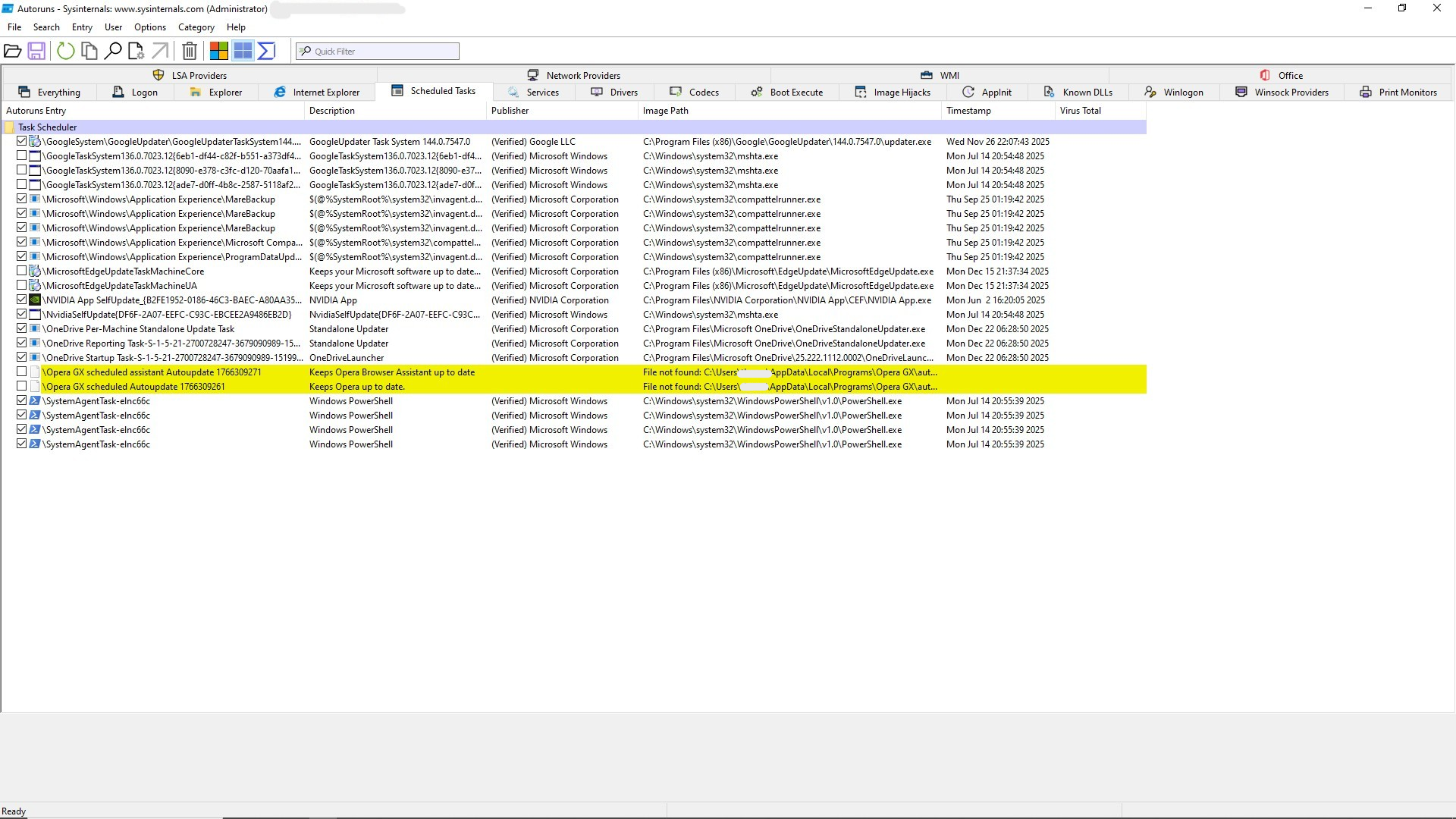Image resolution: width=1456 pixels, height=819 pixels.
Task: Click the Save floppy disk icon
Action: pos(36,51)
